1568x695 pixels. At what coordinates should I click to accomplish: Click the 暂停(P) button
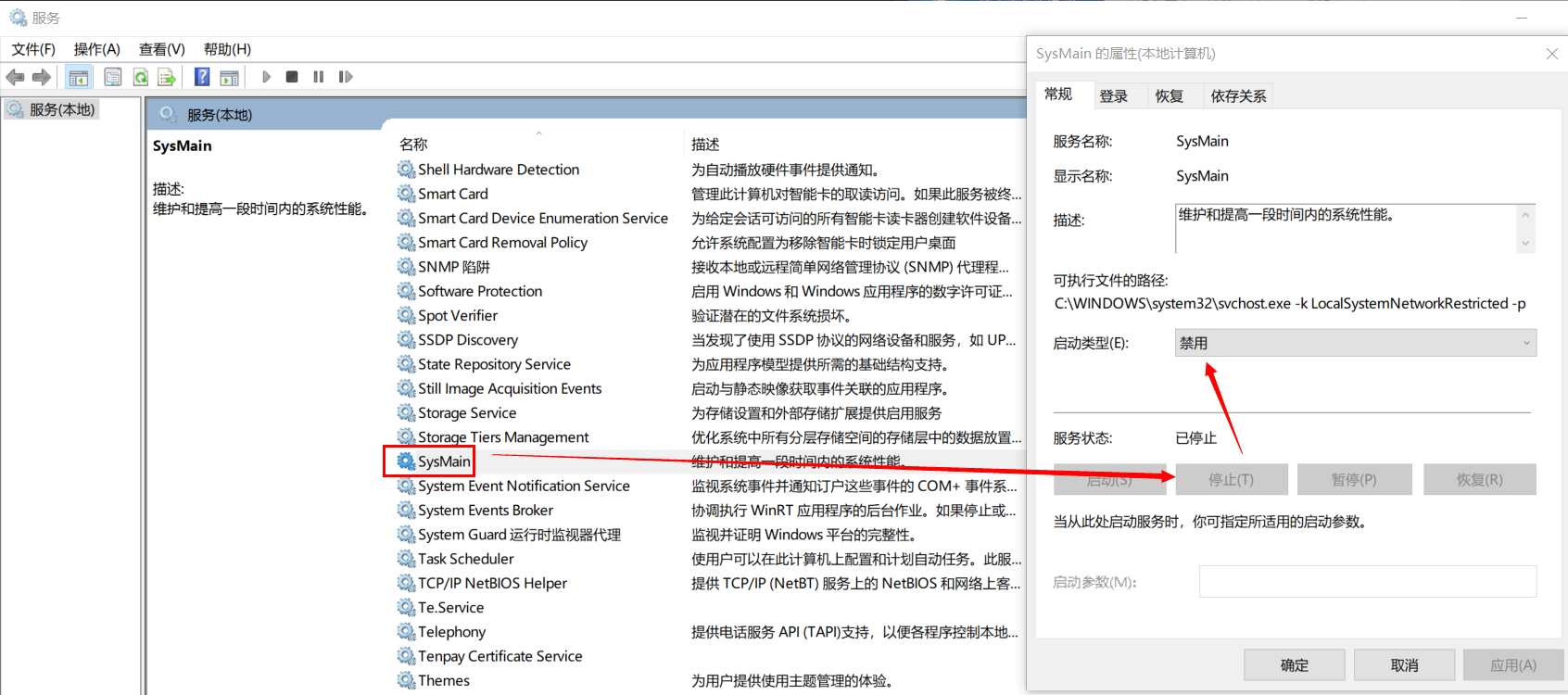(x=1354, y=480)
